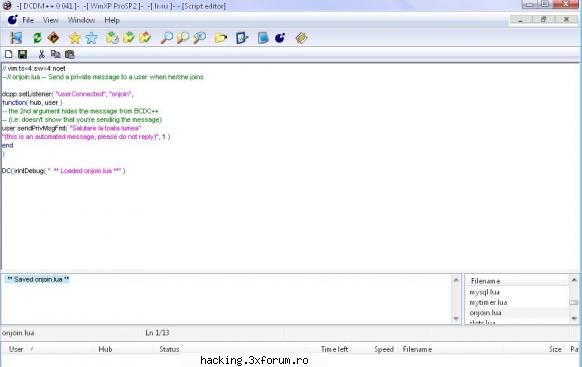Viewport: 582px width, 367px height.
Task: Click the Open File List folder icon
Action: point(220,38)
